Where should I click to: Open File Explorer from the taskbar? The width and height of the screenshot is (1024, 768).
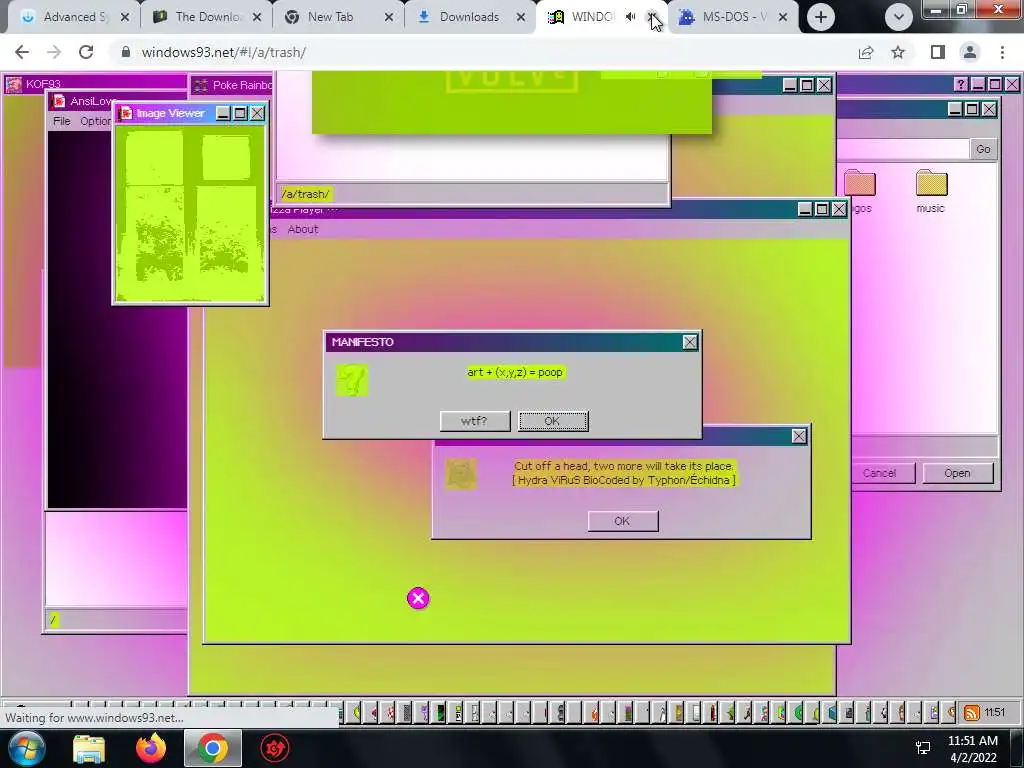pos(89,748)
